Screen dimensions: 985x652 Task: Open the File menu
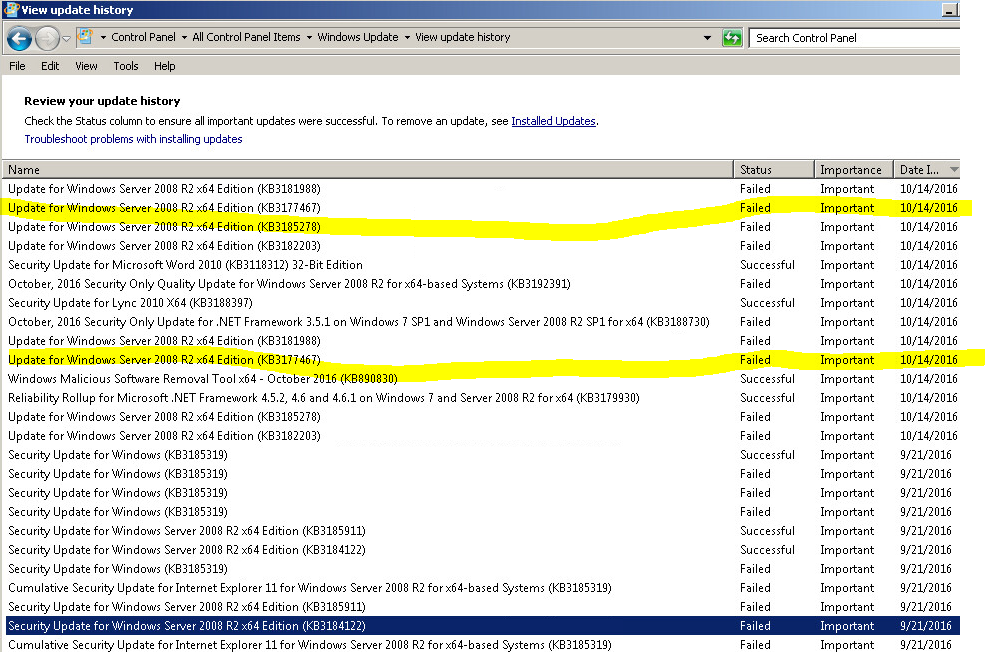[x=16, y=66]
